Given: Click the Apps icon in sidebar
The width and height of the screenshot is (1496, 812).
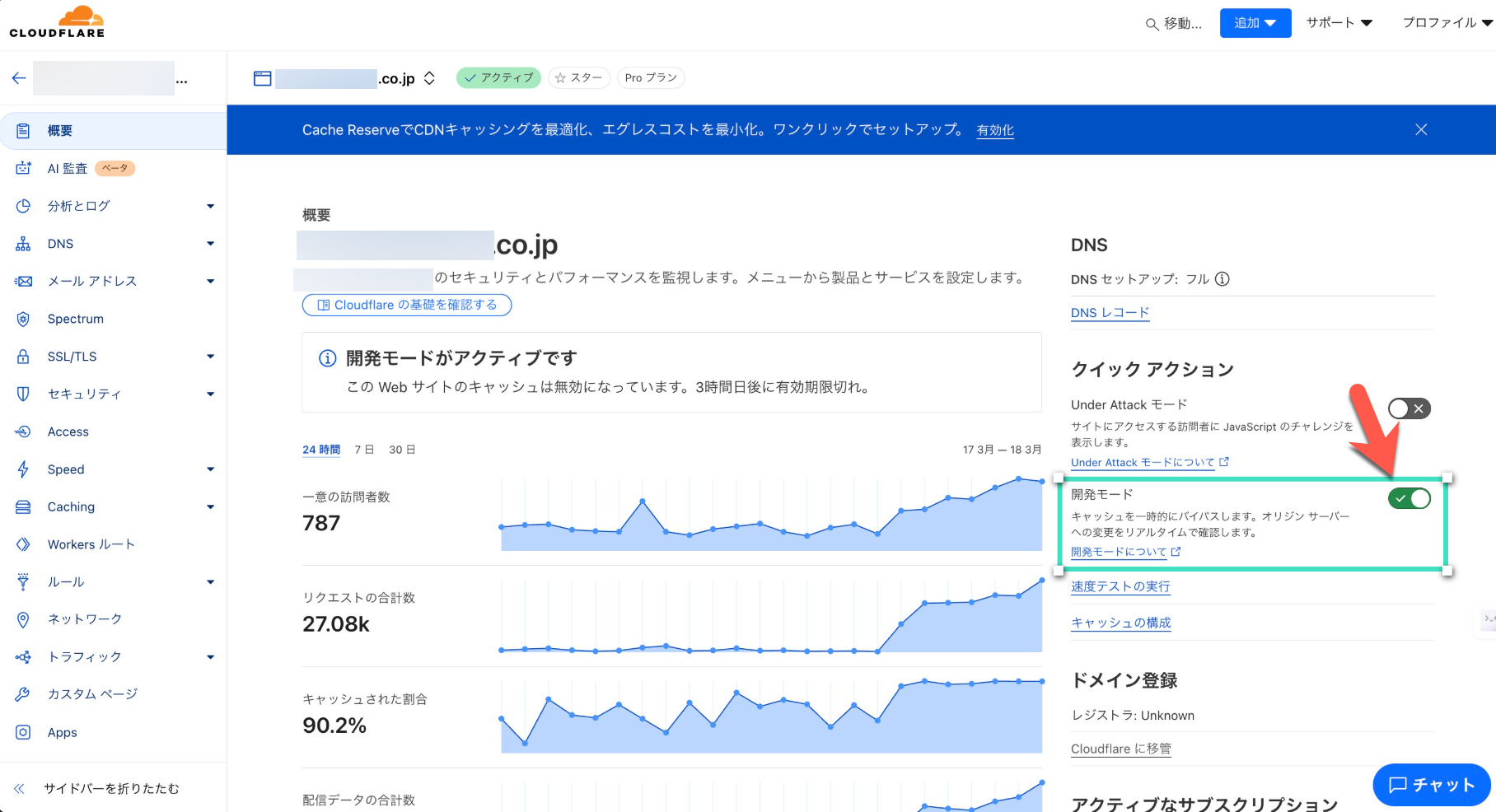Looking at the screenshot, I should (23, 732).
